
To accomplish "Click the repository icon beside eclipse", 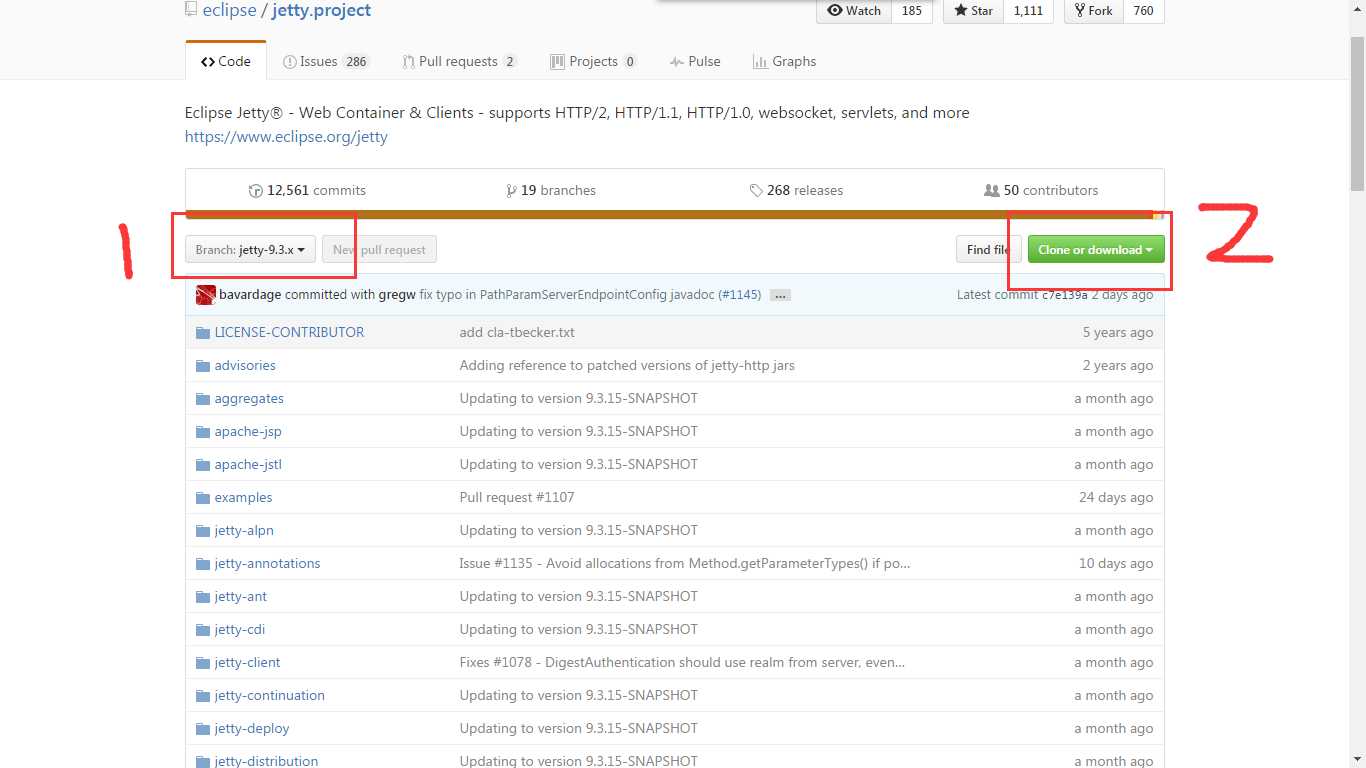I will click(191, 10).
